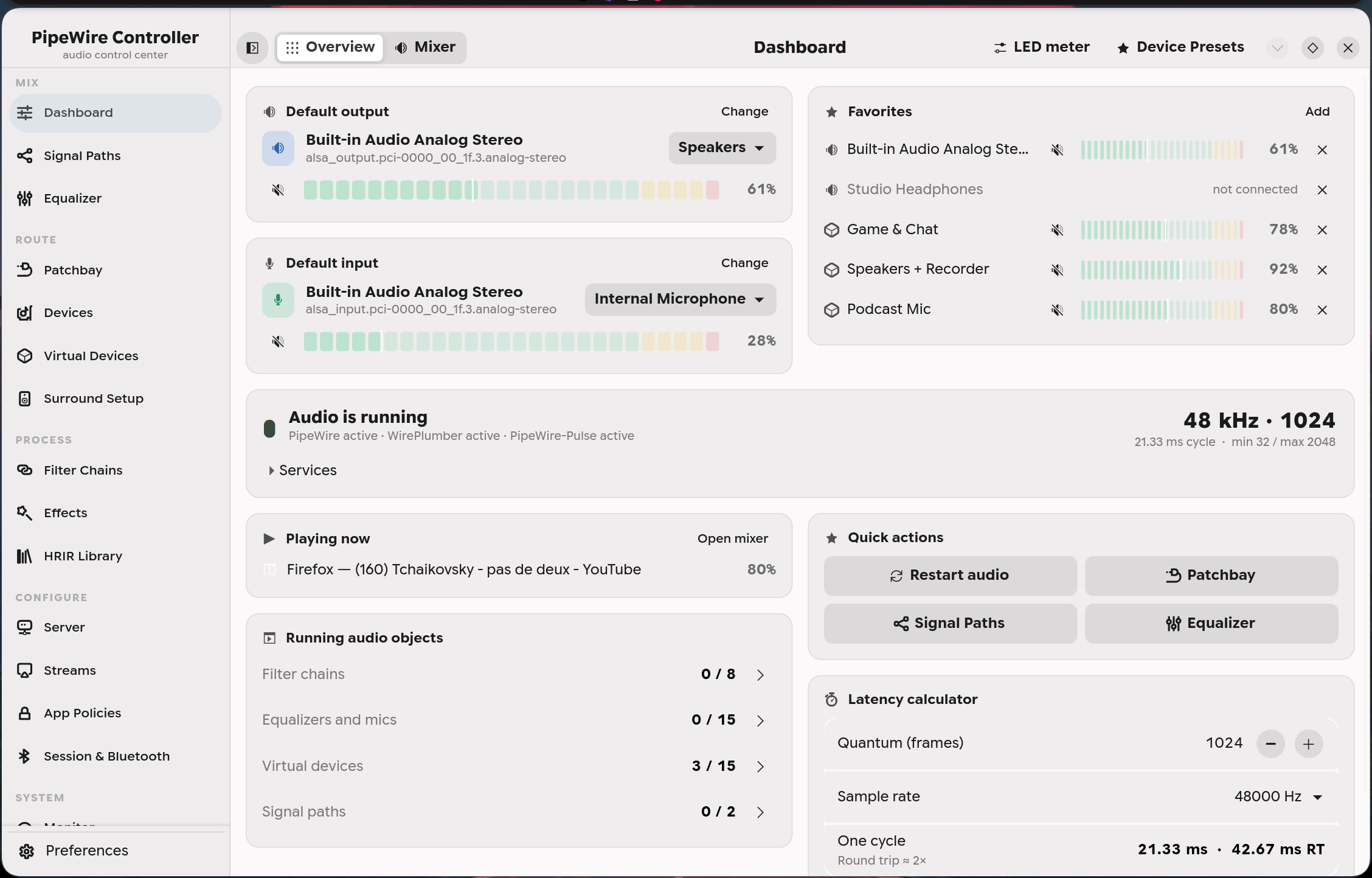Mute the Podcast Mic favorite

[1057, 310]
